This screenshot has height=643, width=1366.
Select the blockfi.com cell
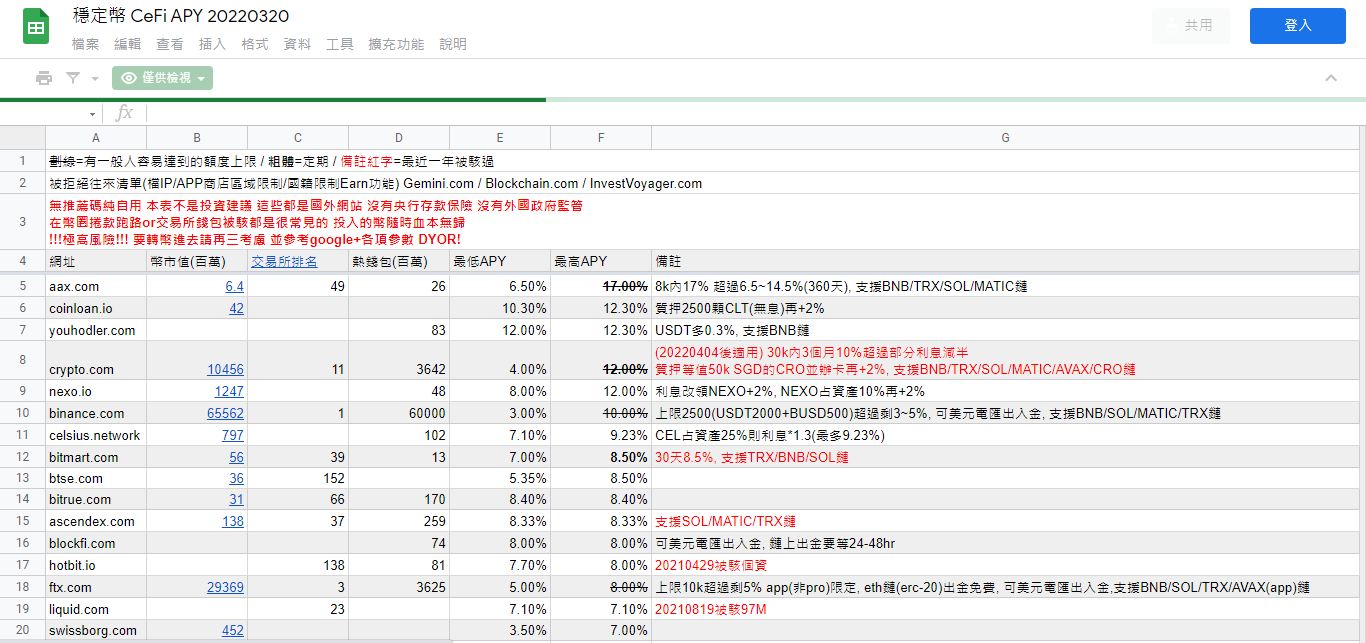96,543
